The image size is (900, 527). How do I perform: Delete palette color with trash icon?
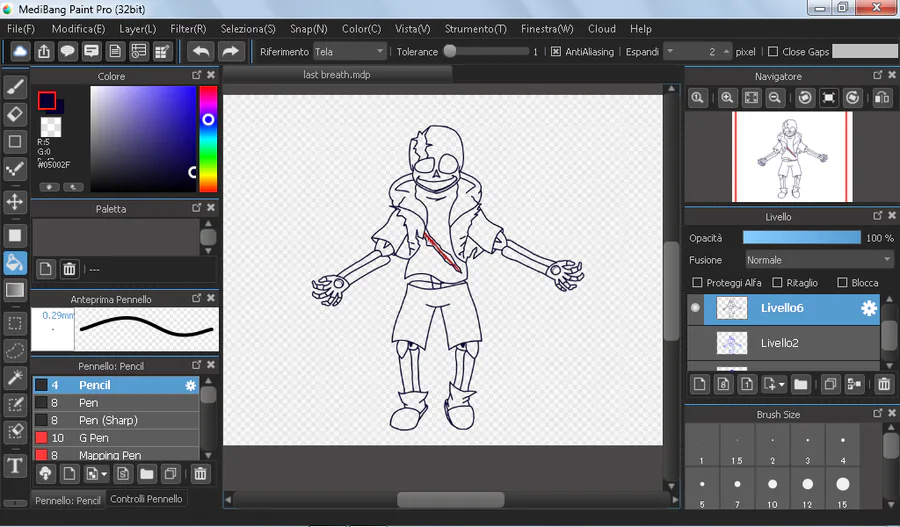69,269
